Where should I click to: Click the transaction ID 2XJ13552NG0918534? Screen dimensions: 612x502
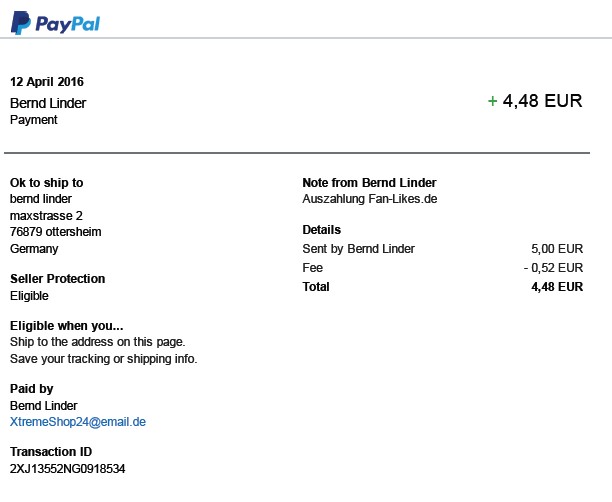coord(68,468)
